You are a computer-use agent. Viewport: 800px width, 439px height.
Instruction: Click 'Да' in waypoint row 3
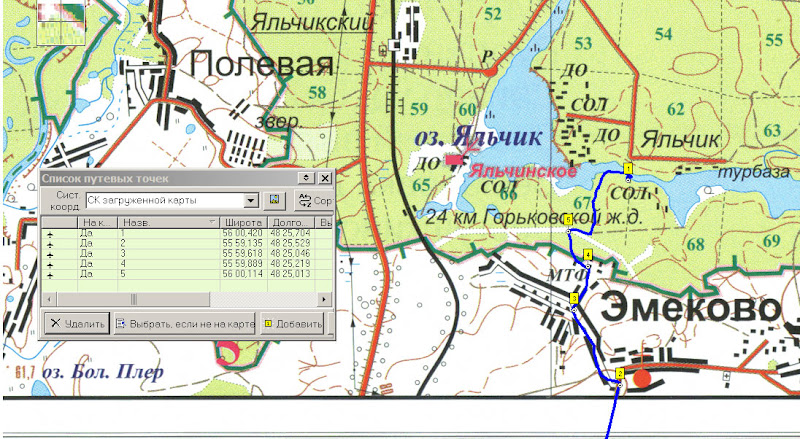86,254
